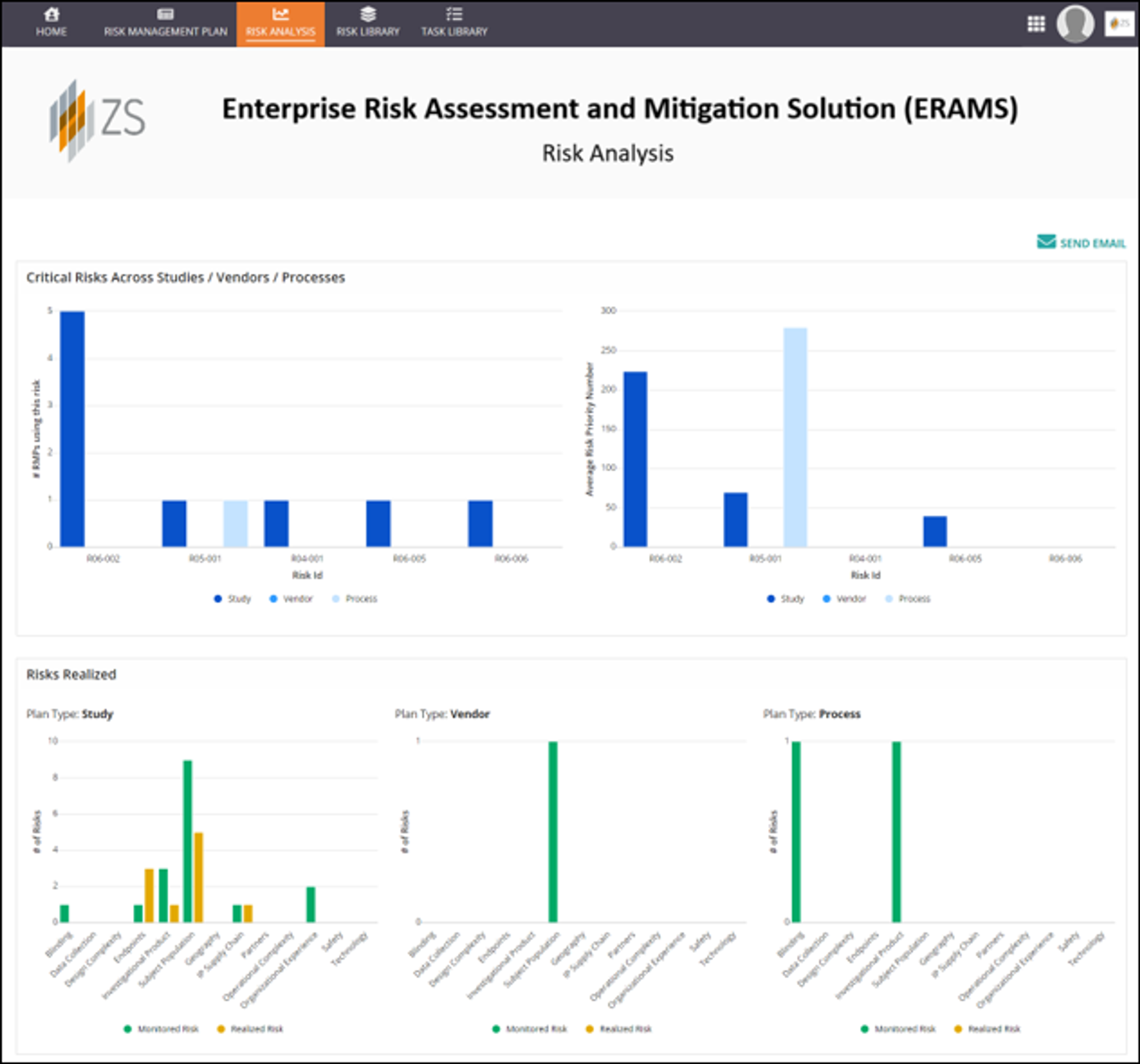Toggle Realized Risk in Process chart legend
This screenshot has width=1140, height=1064.
point(987,1029)
